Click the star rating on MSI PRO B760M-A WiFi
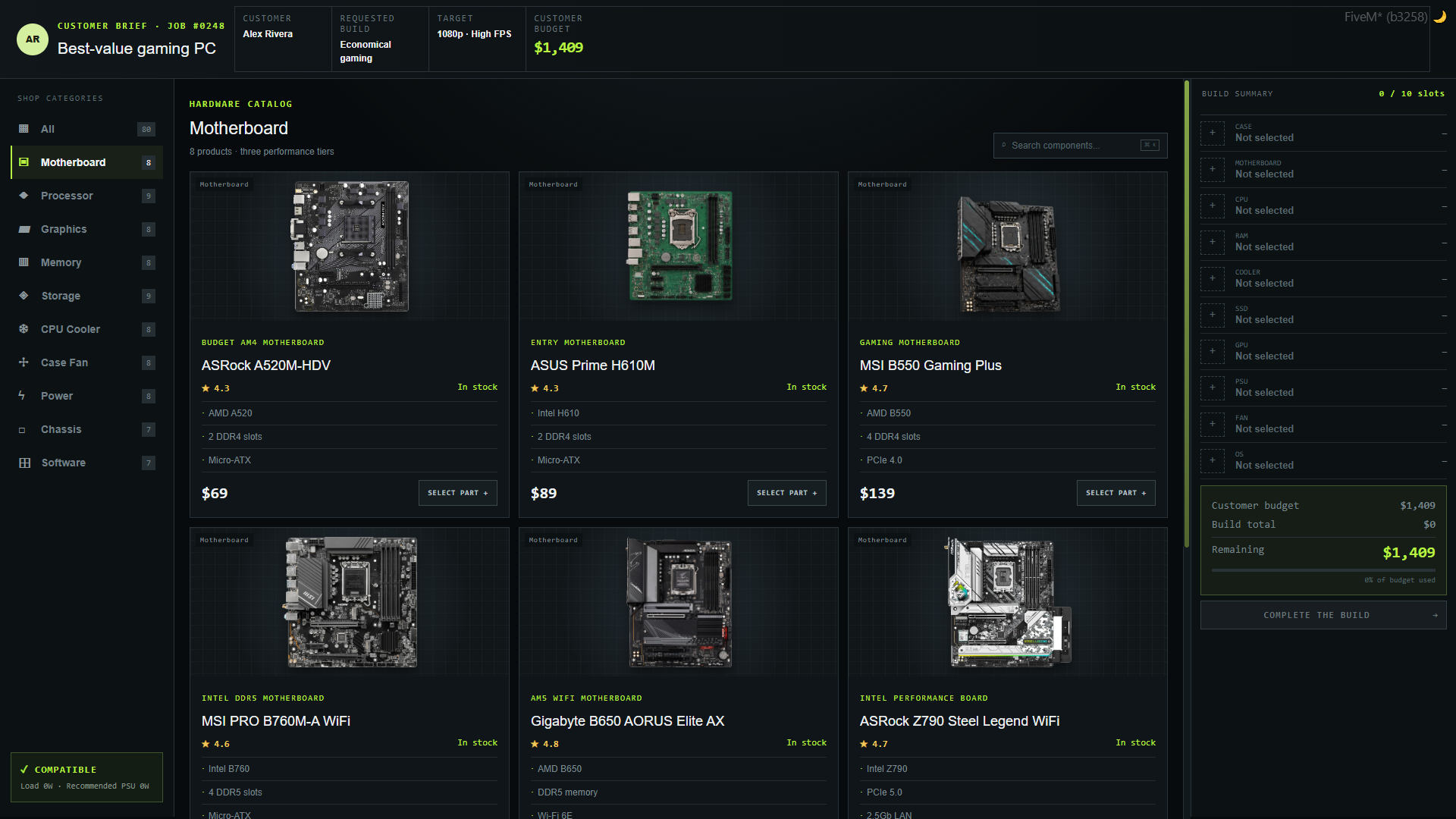The image size is (1456, 819). (215, 744)
